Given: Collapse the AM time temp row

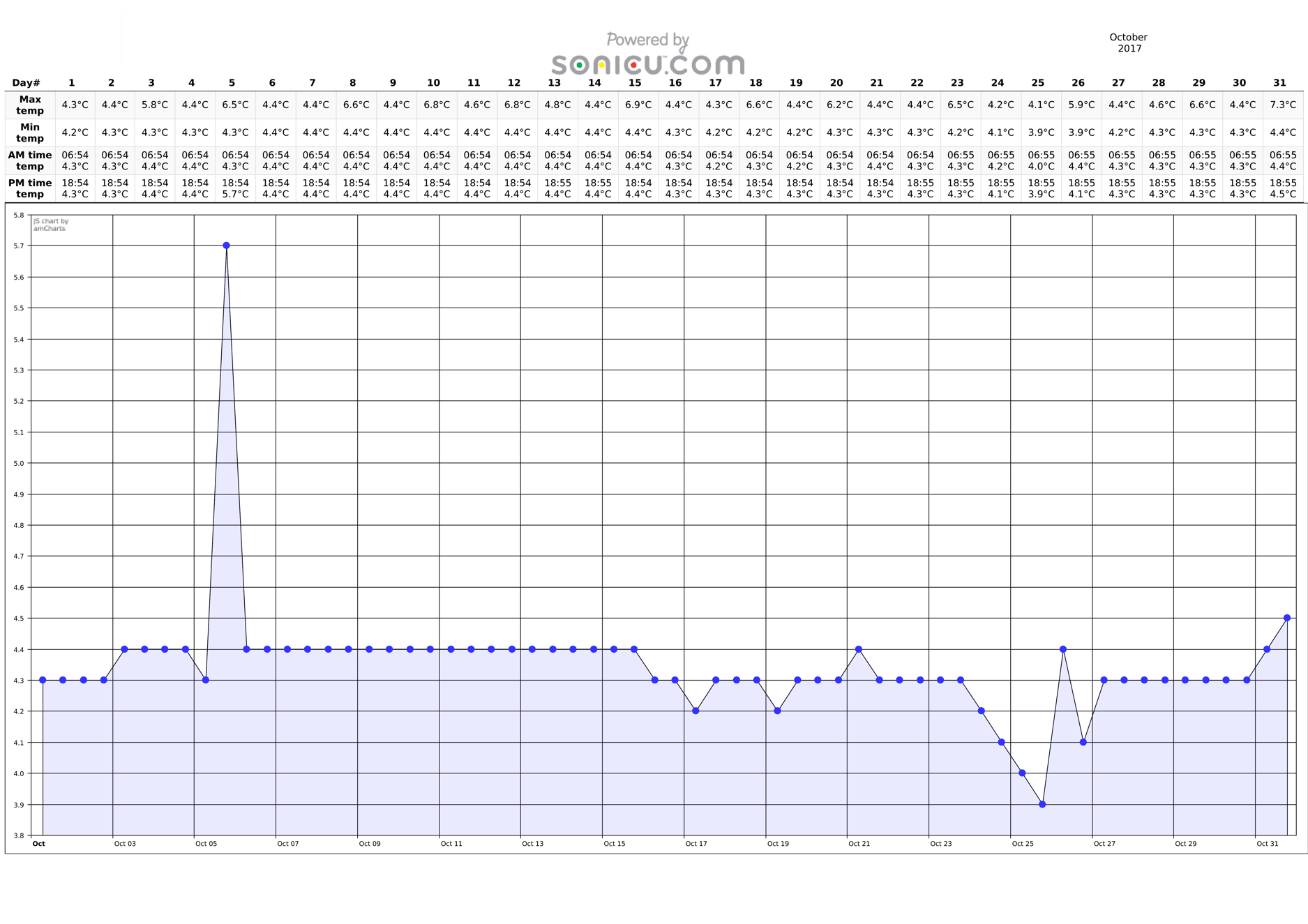Looking at the screenshot, I should tap(29, 160).
